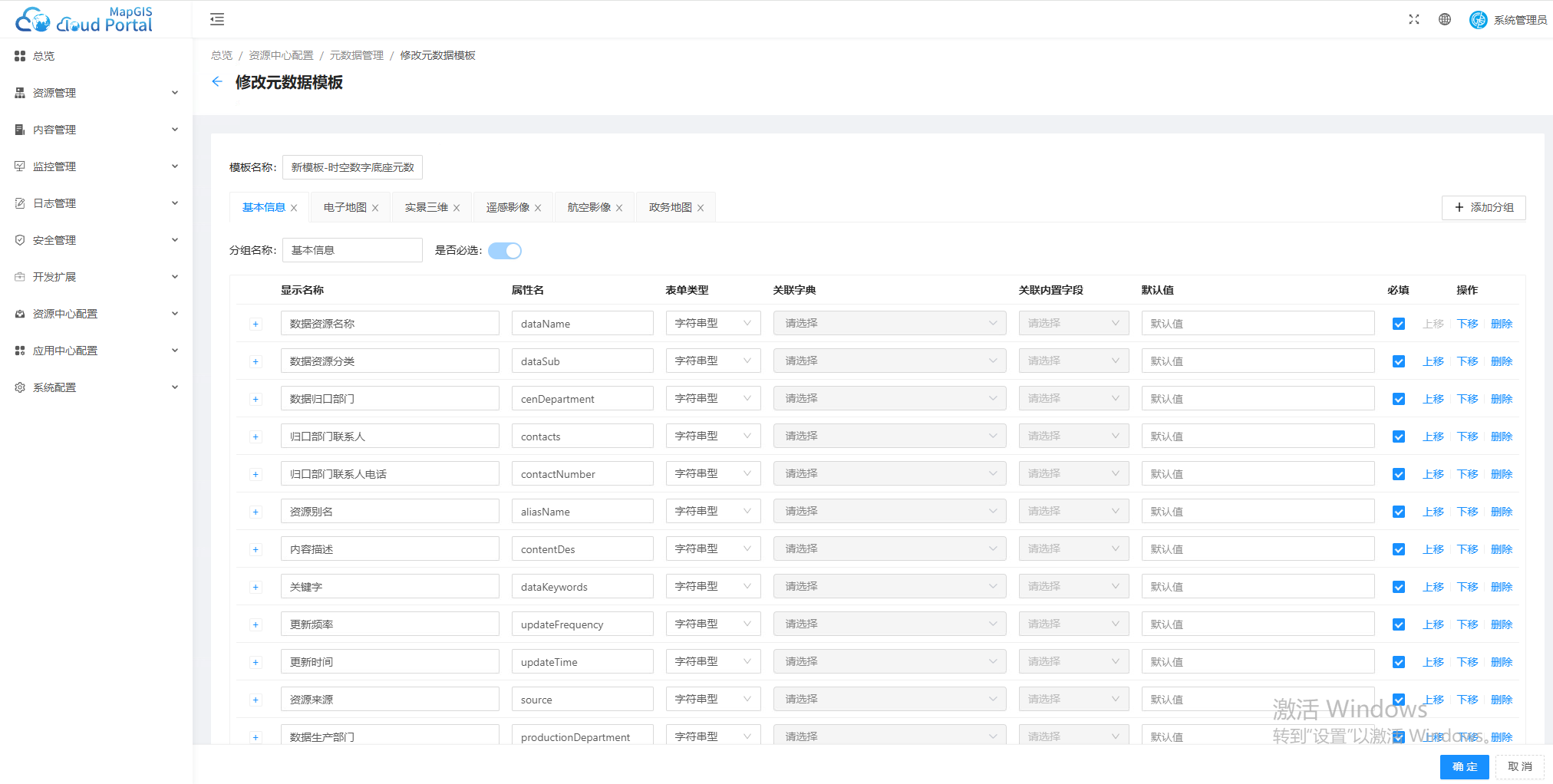
Task: Close the 遥感影像 tab with X
Action: pos(538,208)
